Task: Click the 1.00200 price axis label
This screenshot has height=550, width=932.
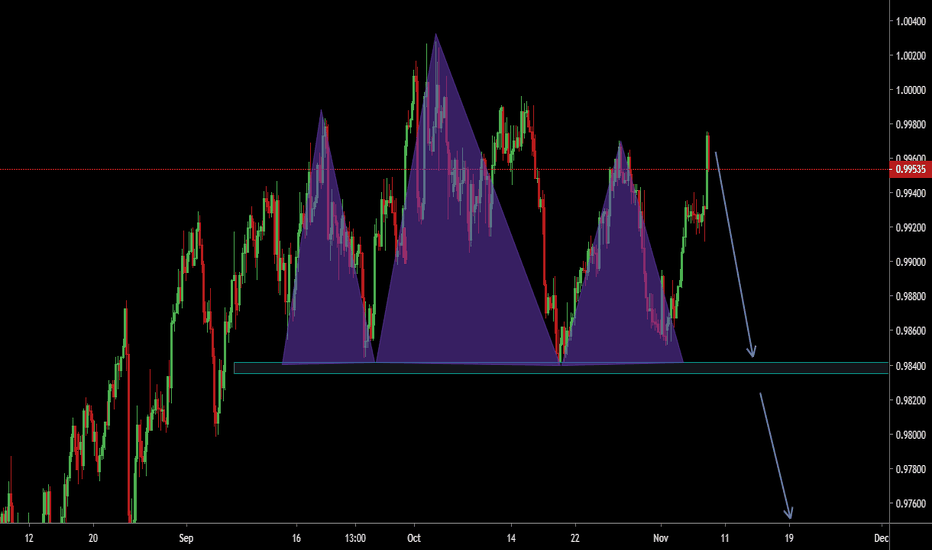Action: pyautogui.click(x=911, y=56)
